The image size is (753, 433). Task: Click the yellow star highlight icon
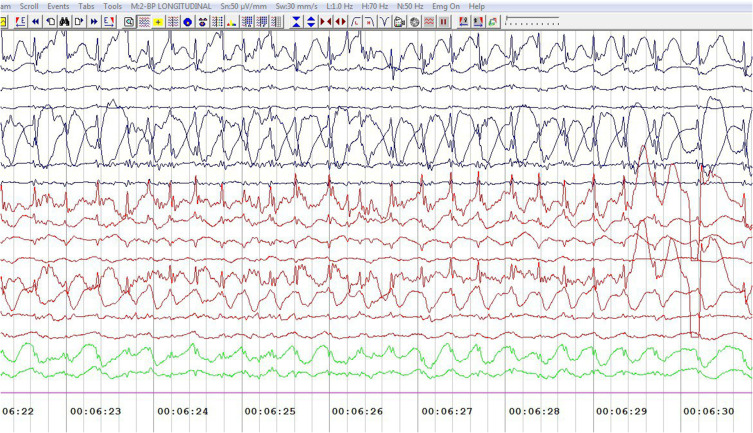158,21
